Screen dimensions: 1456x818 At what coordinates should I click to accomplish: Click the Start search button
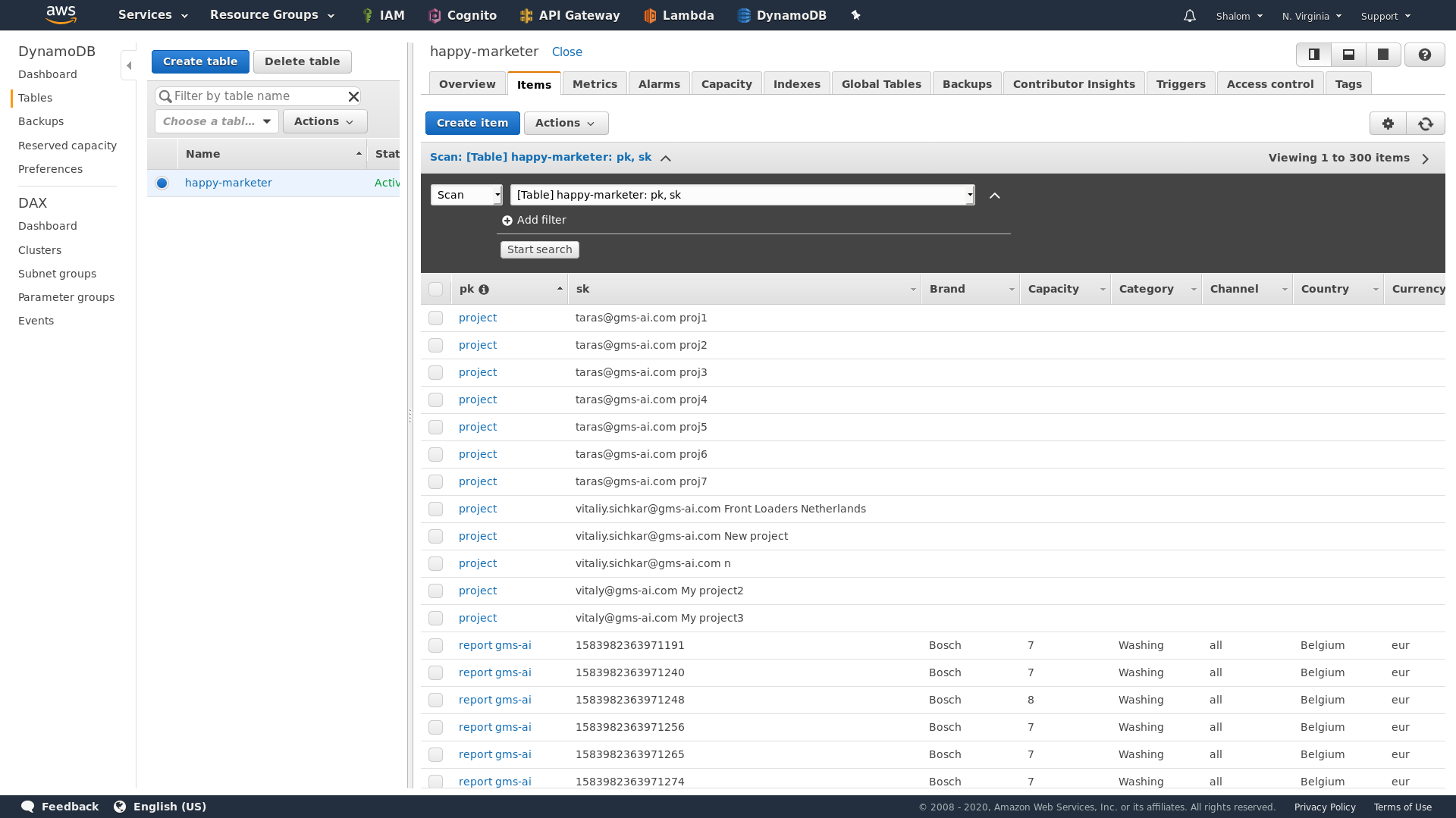(x=539, y=249)
